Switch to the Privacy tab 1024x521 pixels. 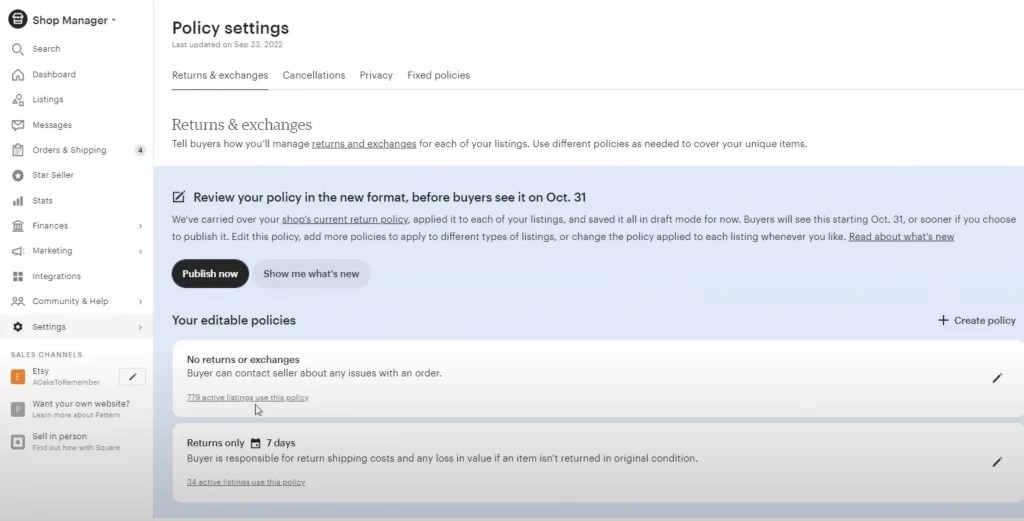[x=376, y=75]
